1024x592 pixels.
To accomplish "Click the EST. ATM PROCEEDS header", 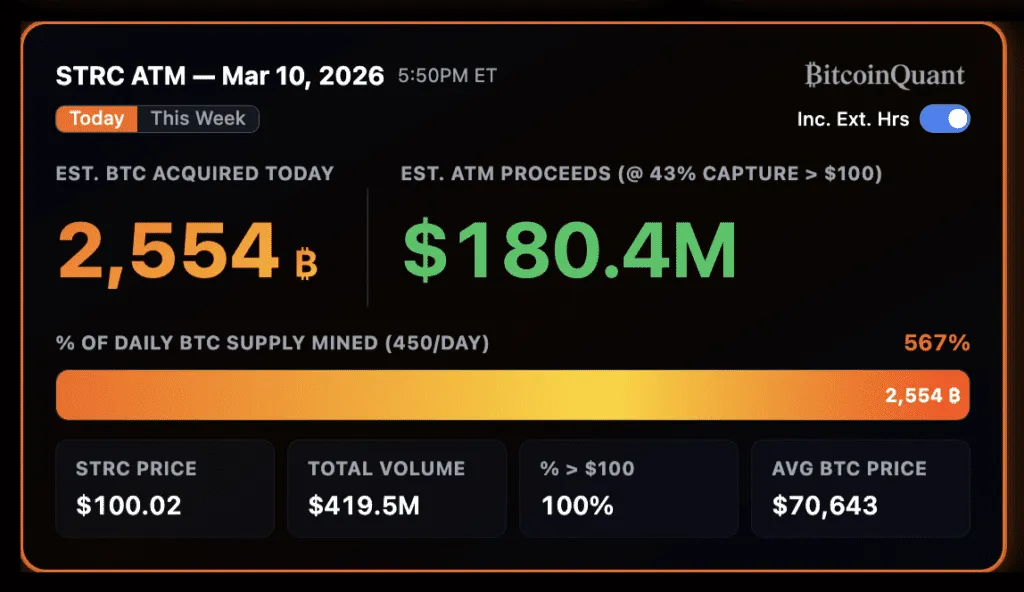I will click(640, 173).
